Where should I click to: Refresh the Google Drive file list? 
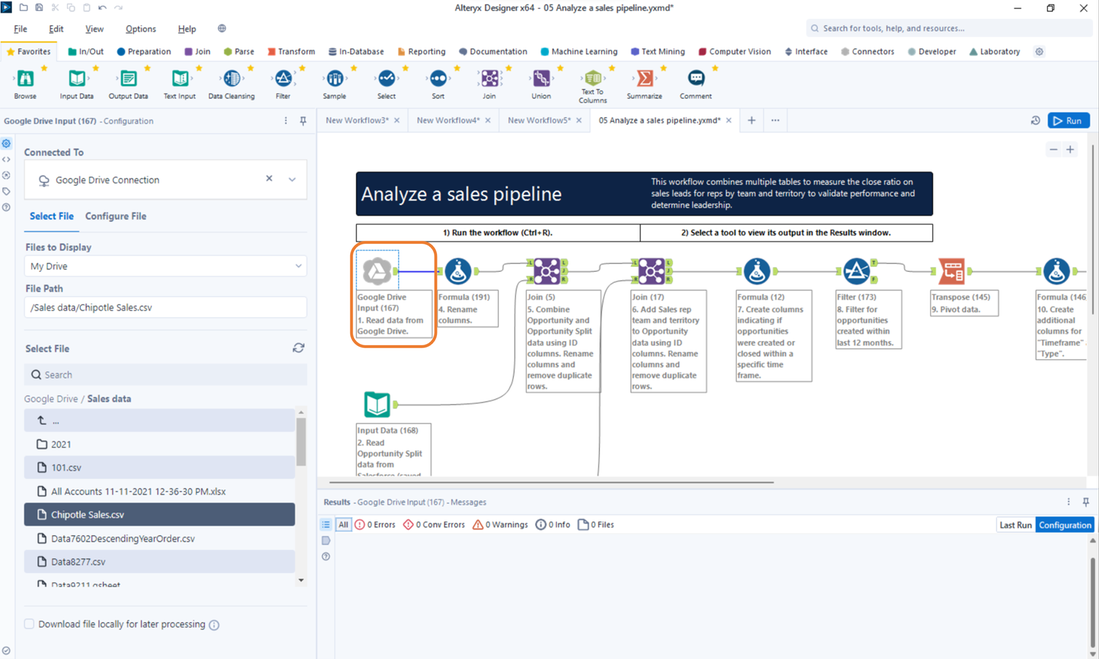298,347
